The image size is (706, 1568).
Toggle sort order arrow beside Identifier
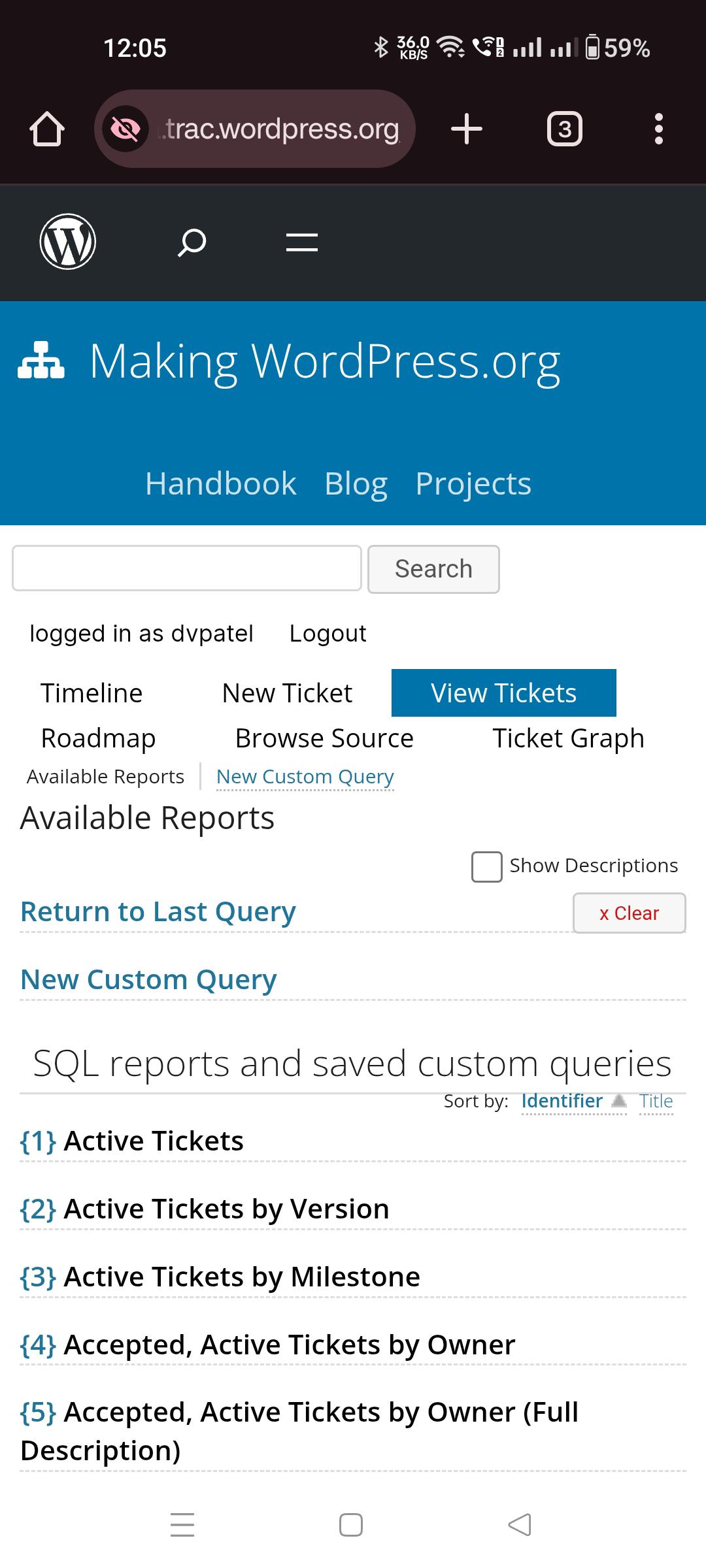618,1101
